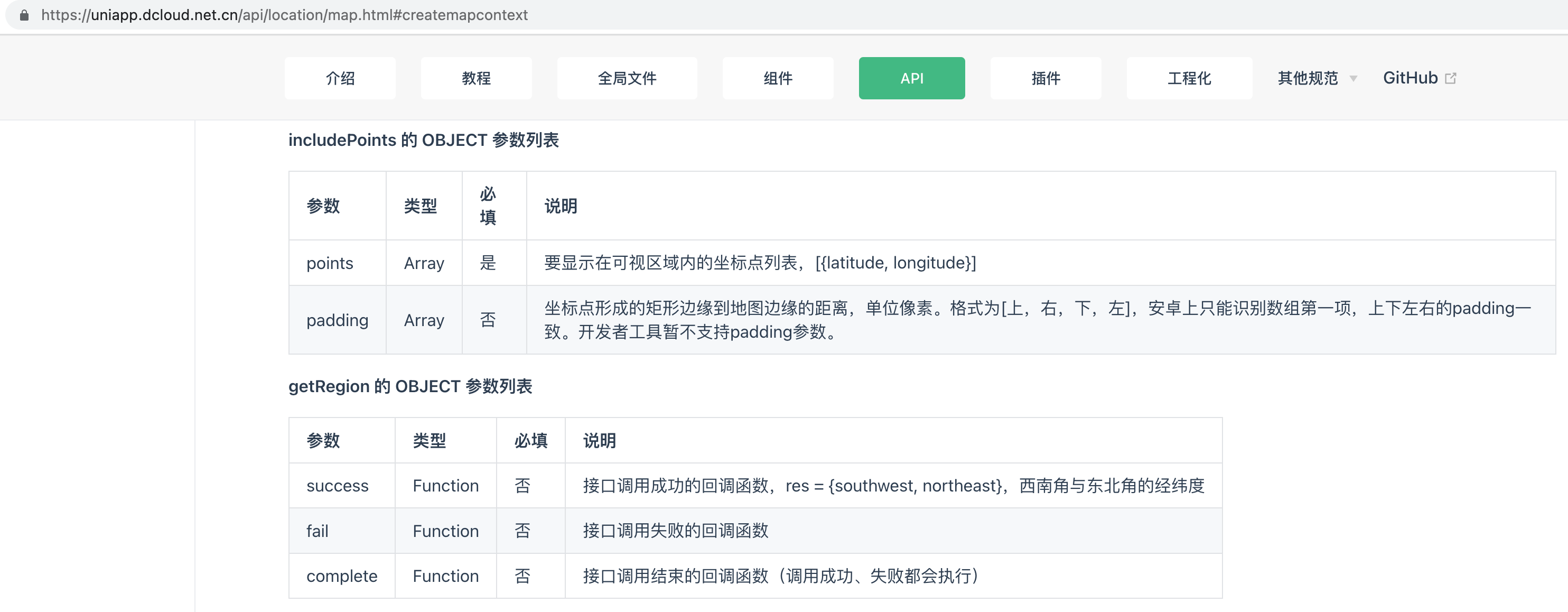Open the 全局文件 section
This screenshot has width=1568, height=612.
click(x=627, y=78)
